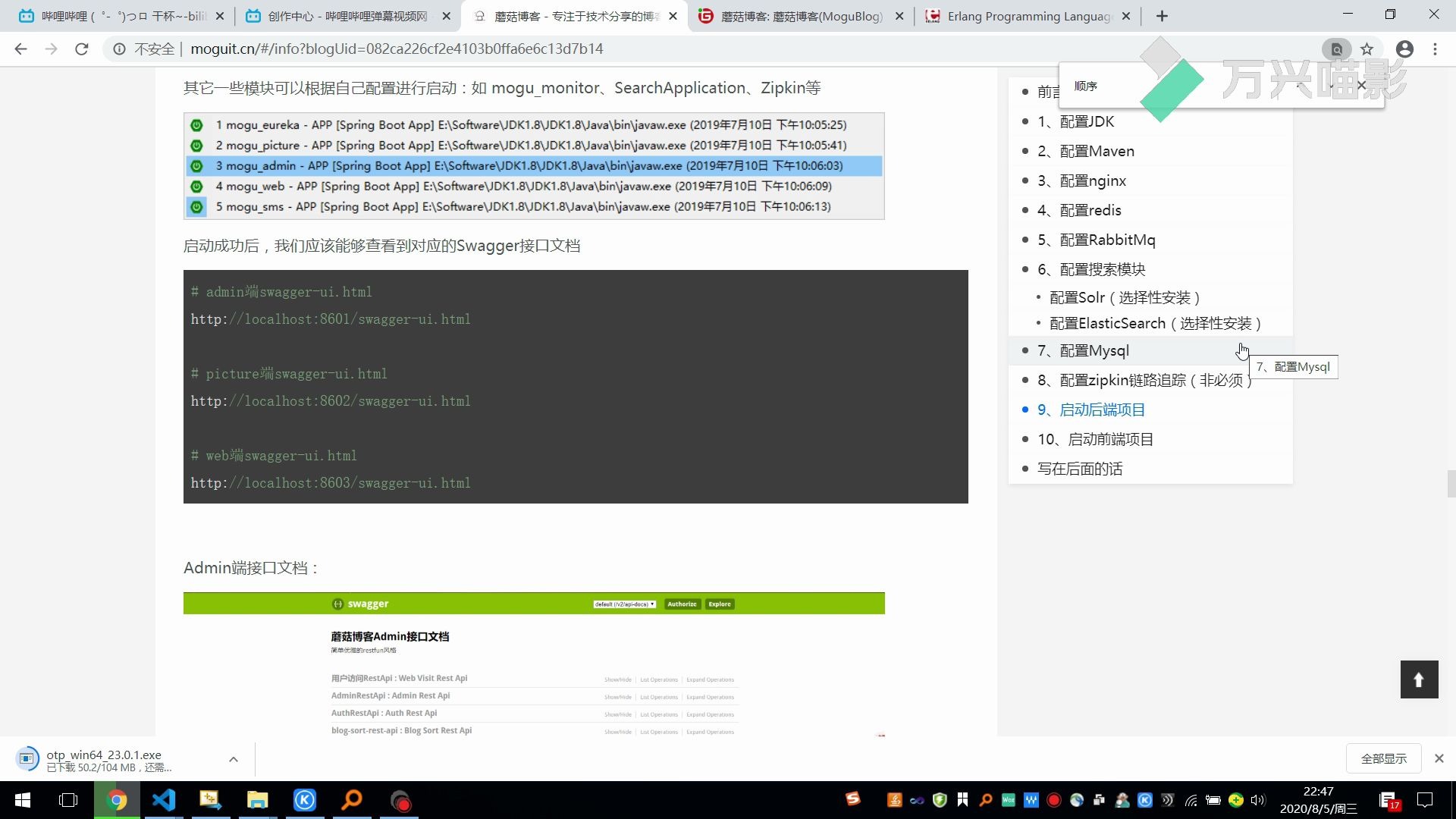This screenshot has height=819, width=1456.
Task: Open Chrome's three-dot menu
Action: (1435, 49)
